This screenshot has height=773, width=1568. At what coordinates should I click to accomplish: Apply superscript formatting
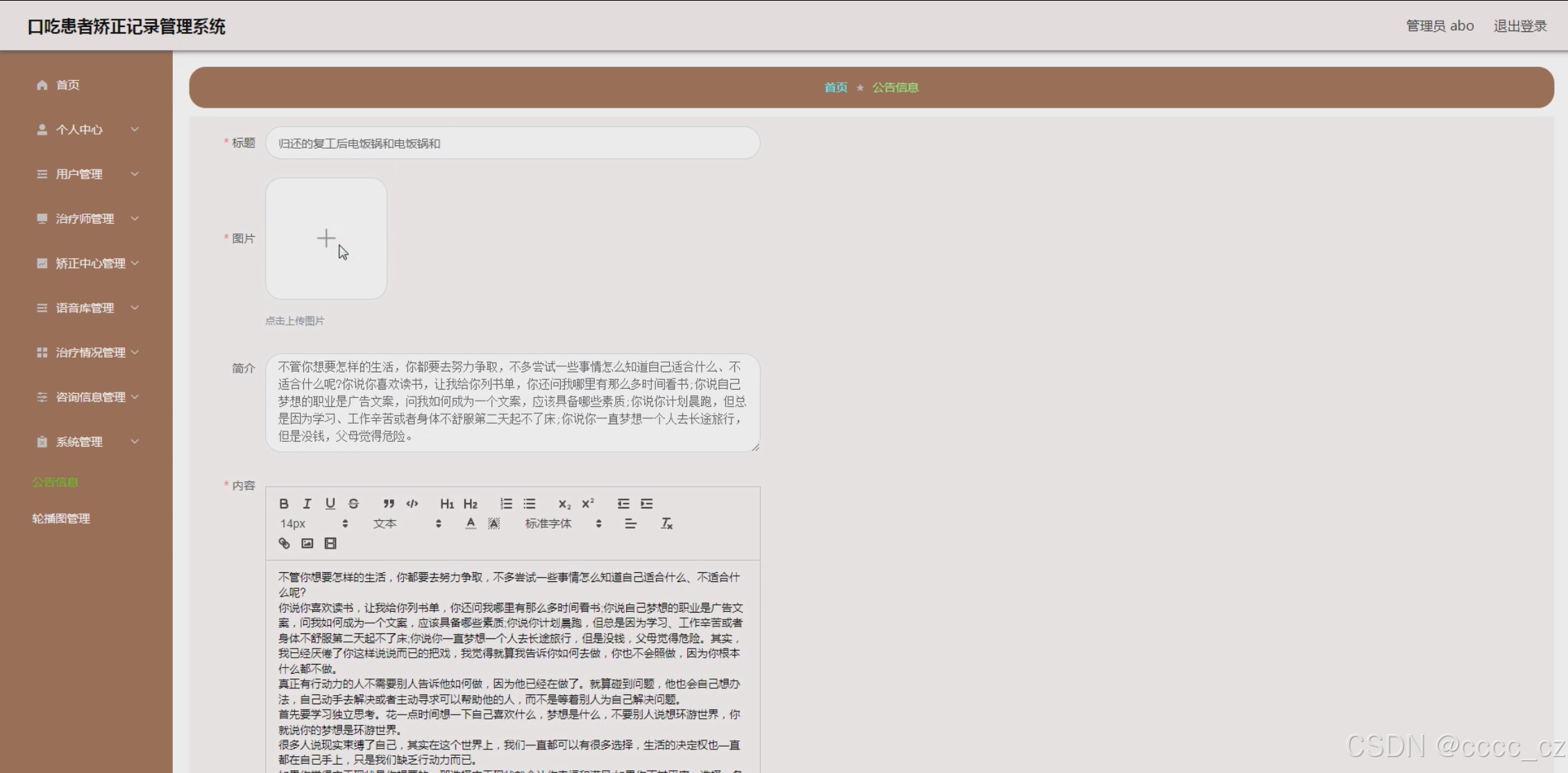pos(588,504)
